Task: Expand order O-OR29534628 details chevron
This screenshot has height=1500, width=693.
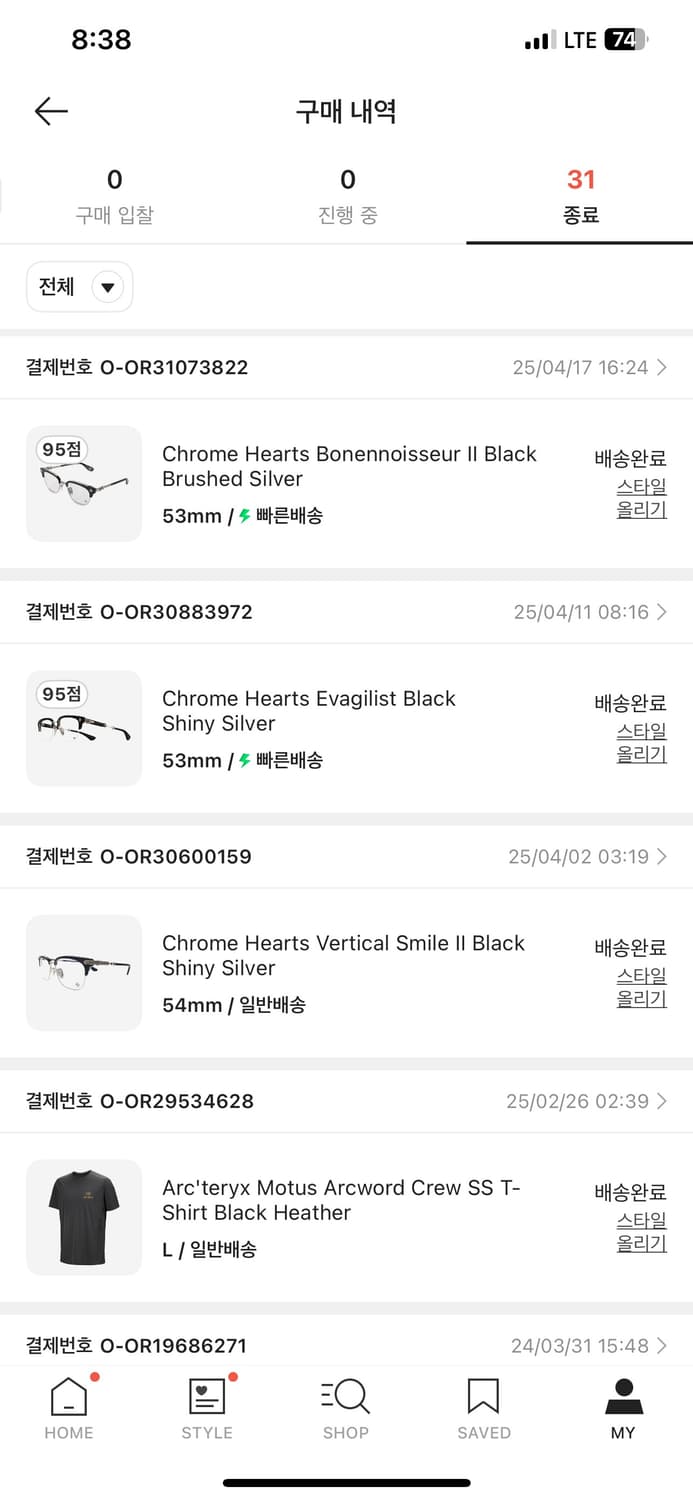Action: 664,1101
